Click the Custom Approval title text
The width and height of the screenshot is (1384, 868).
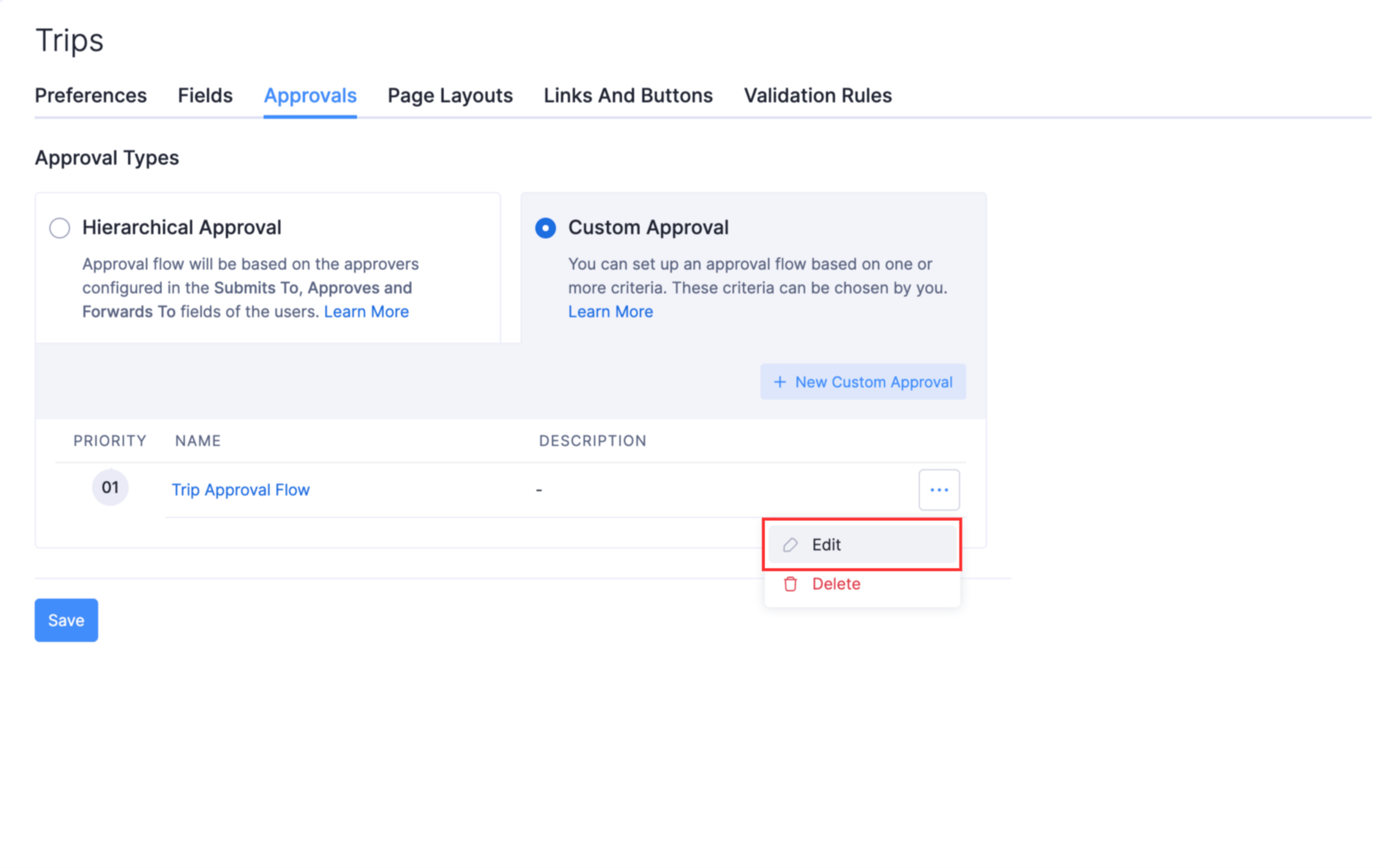pos(648,228)
